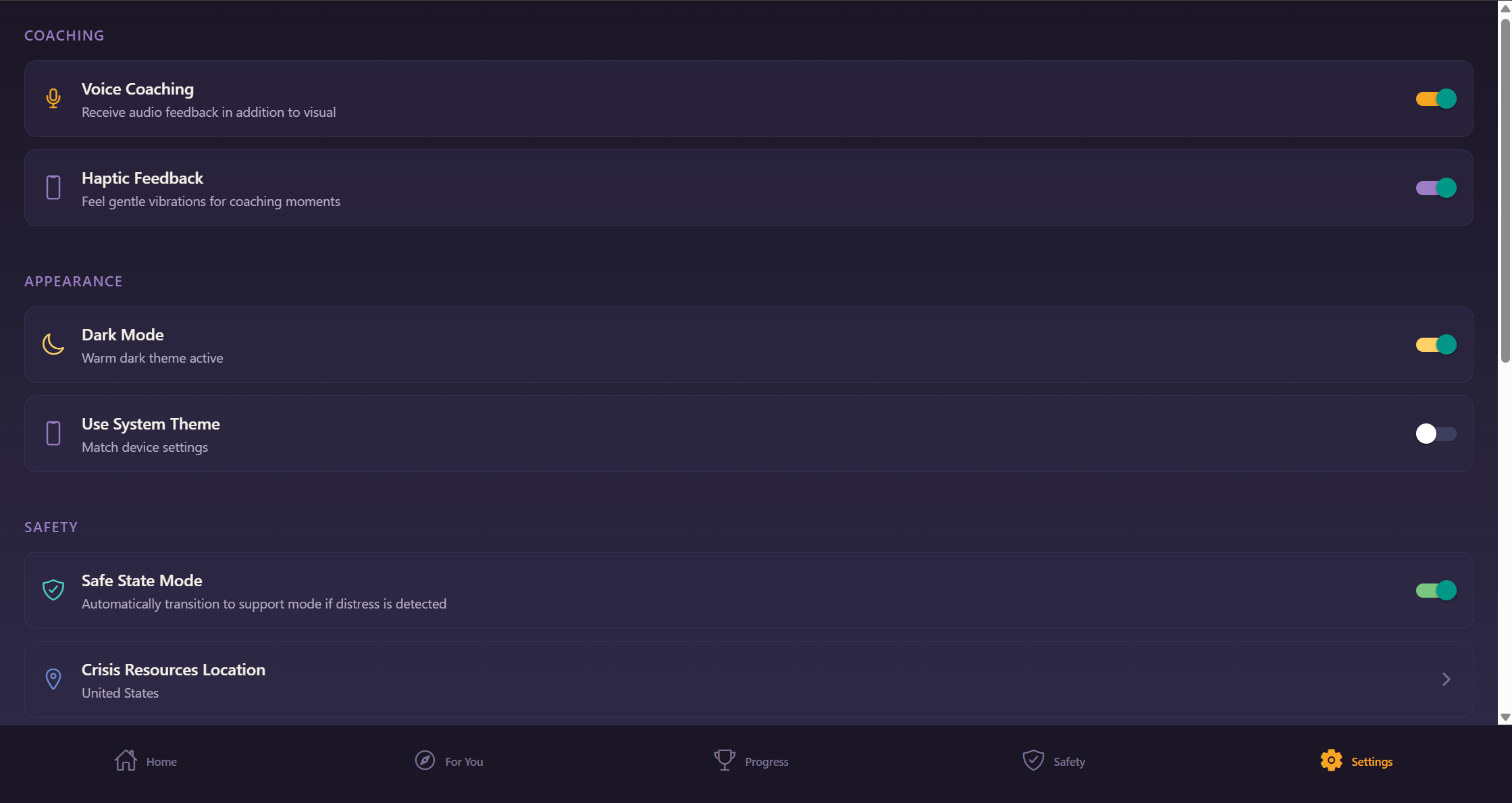1512x803 pixels.
Task: Switch off the Dark Mode toggle
Action: 1436,344
